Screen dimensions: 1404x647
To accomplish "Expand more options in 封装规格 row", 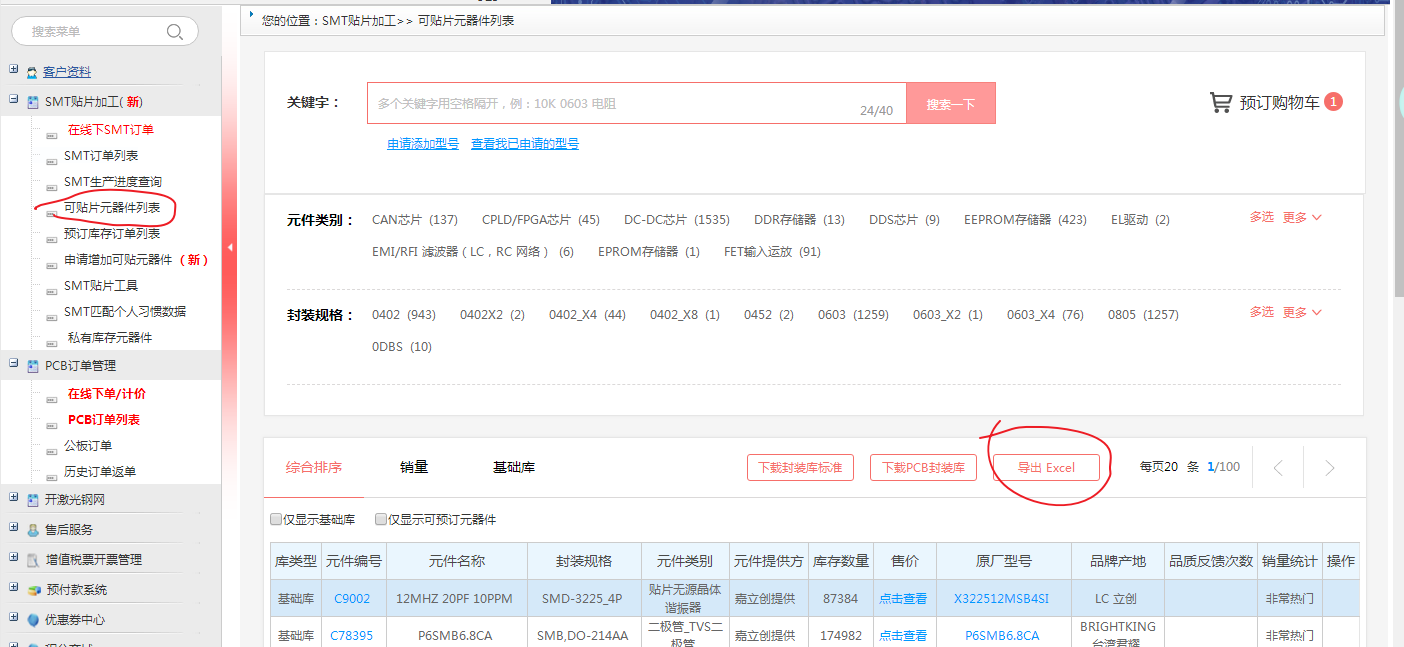I will 1302,313.
